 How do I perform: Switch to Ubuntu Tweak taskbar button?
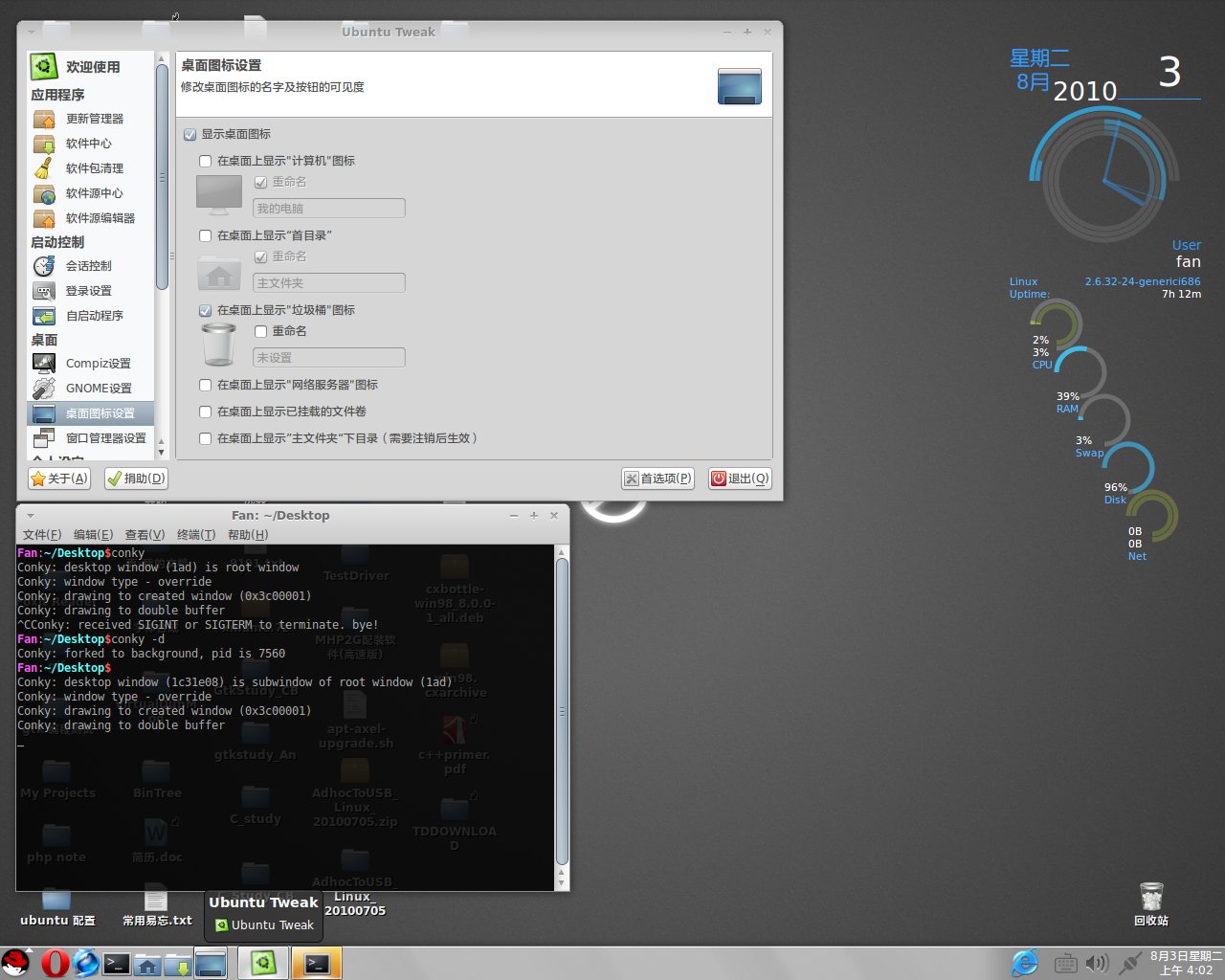click(263, 963)
